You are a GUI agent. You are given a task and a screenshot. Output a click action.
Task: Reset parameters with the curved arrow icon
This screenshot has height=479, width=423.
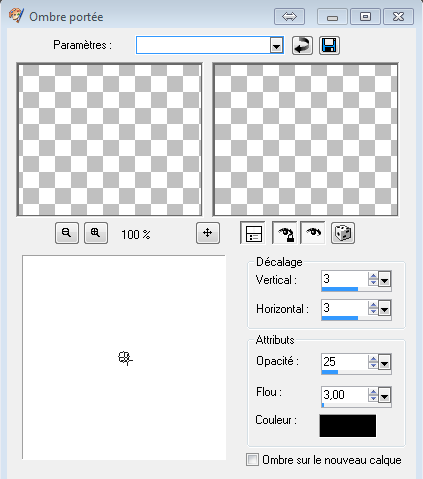[302, 45]
